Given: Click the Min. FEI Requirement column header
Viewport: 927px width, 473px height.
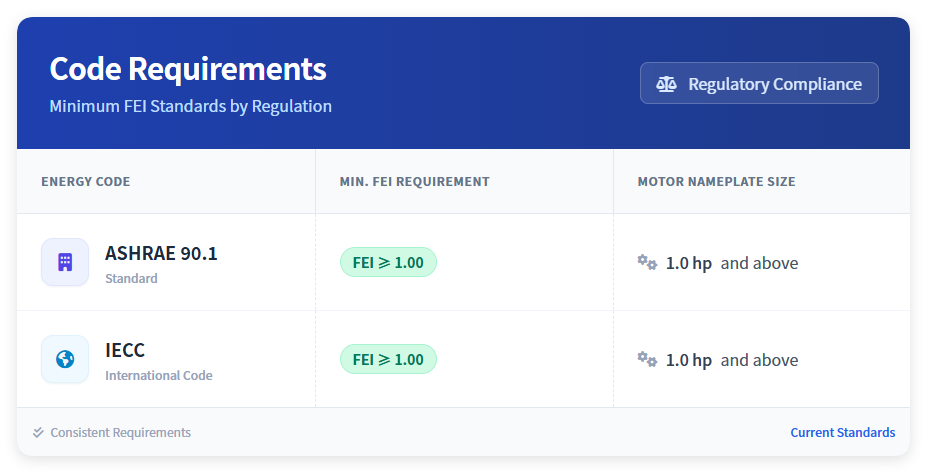Looking at the screenshot, I should (x=414, y=182).
